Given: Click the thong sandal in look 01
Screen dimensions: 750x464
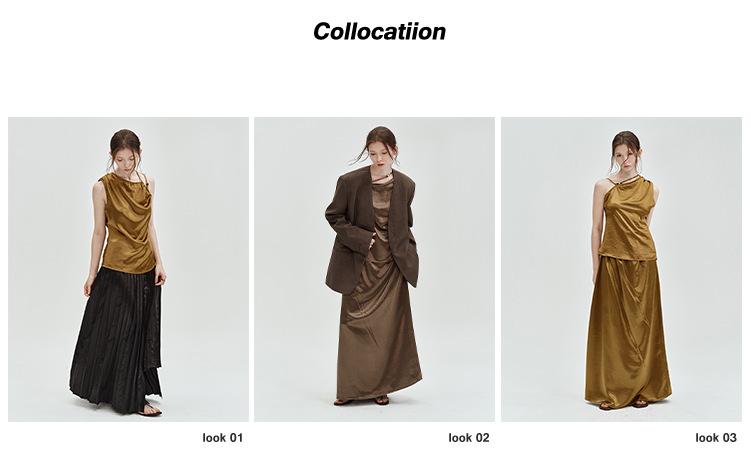Looking at the screenshot, I should pos(151,410).
